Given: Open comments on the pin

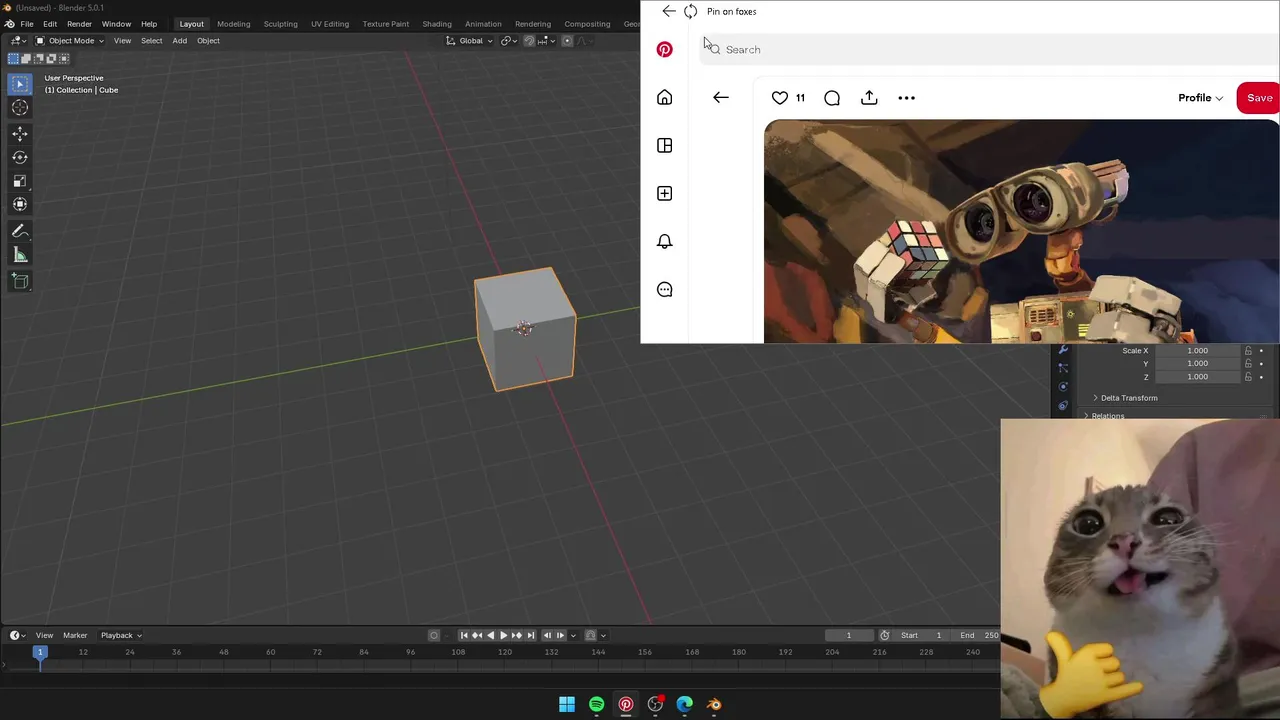Looking at the screenshot, I should (832, 97).
